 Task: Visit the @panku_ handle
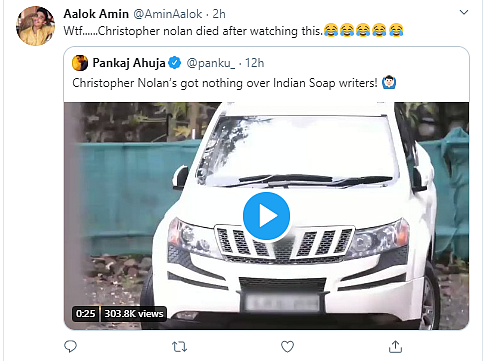[210, 63]
